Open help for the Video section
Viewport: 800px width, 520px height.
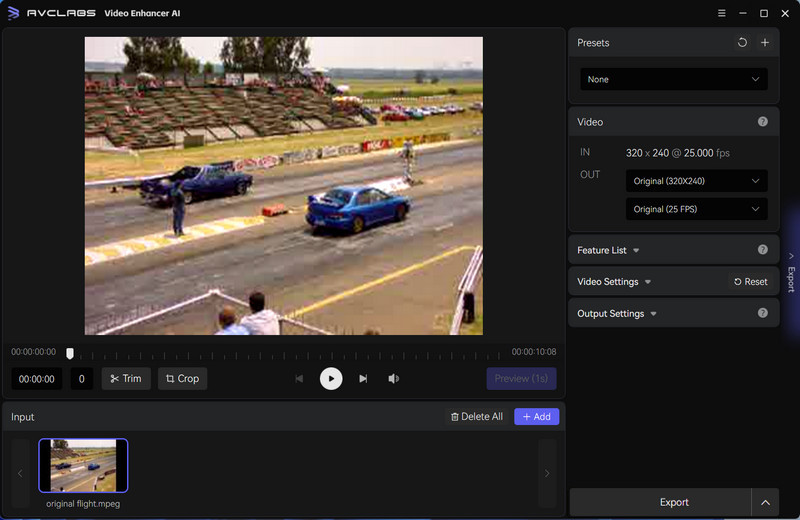[x=763, y=121]
